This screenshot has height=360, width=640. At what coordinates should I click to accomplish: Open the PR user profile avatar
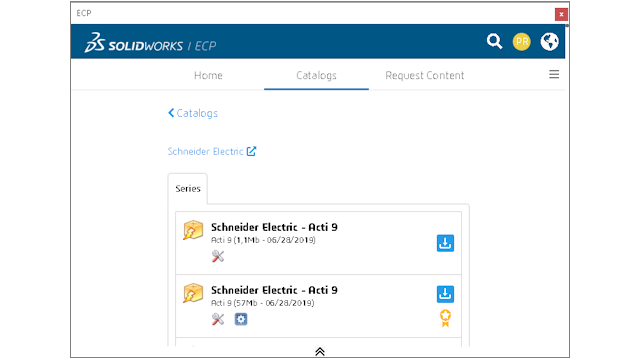click(x=522, y=42)
